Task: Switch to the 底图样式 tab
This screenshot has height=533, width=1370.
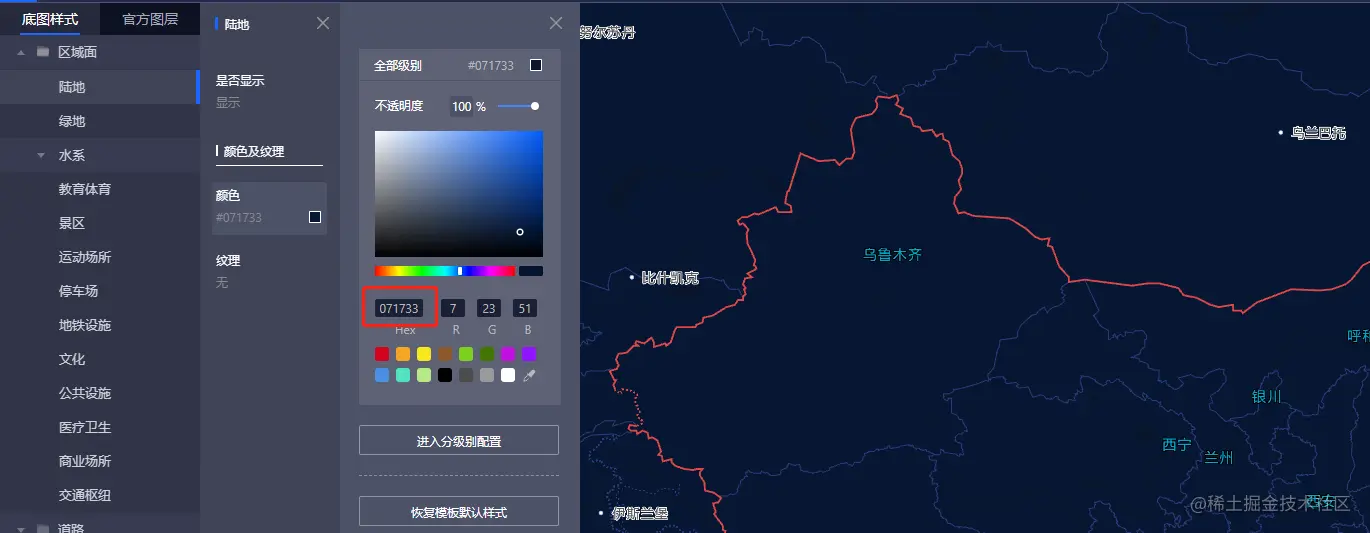Action: pyautogui.click(x=50, y=19)
